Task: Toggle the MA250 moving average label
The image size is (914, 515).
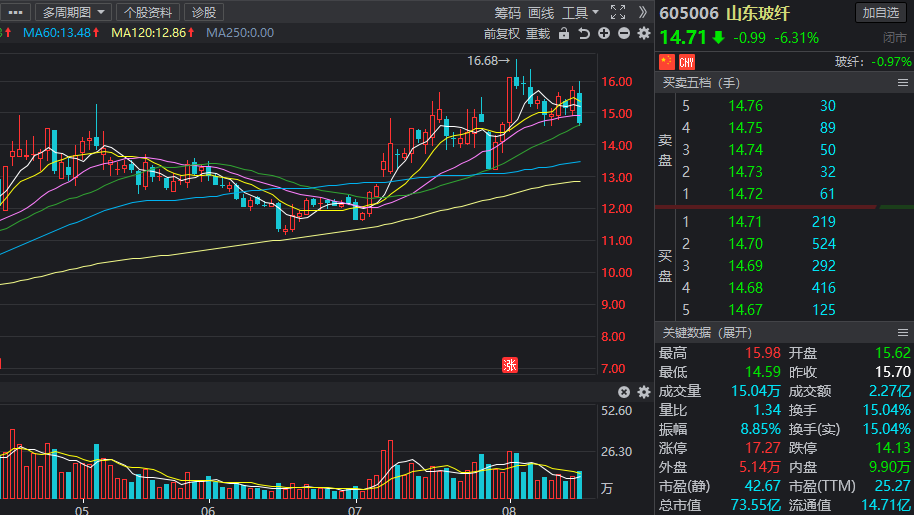Action: click(239, 33)
